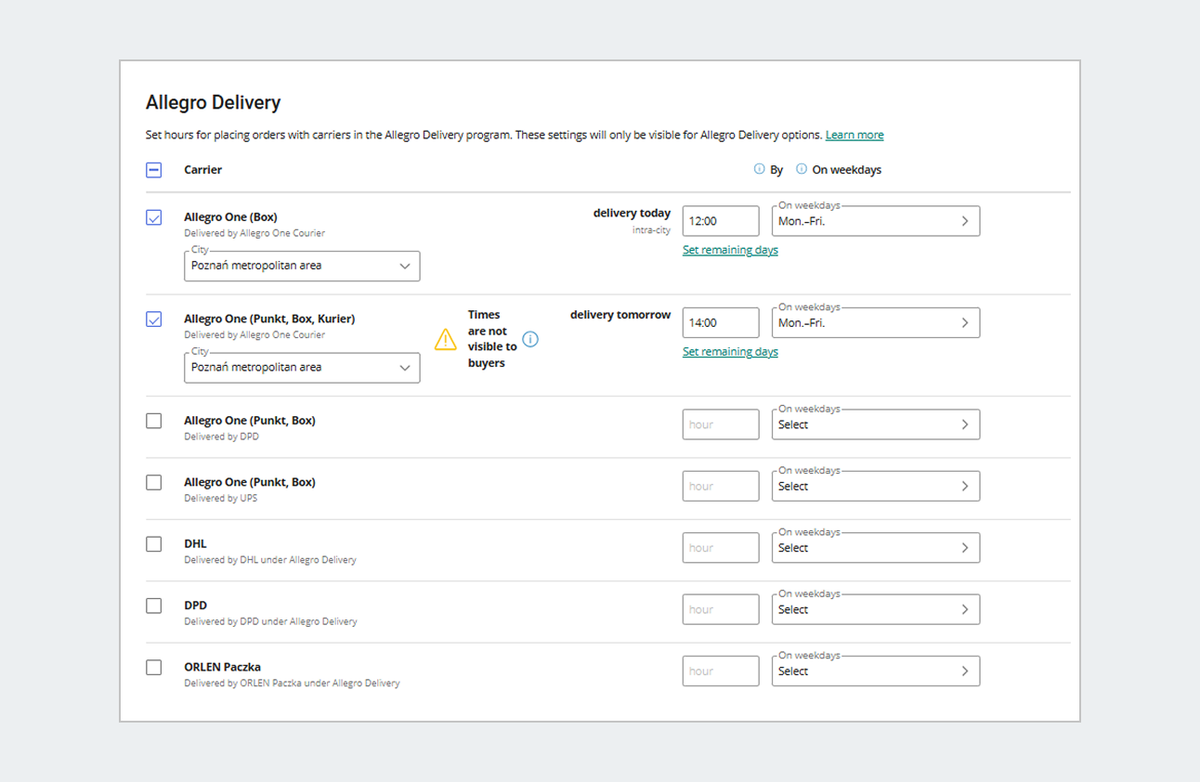Open the weekdays selector in DPD row
This screenshot has height=782, width=1200.
click(875, 610)
